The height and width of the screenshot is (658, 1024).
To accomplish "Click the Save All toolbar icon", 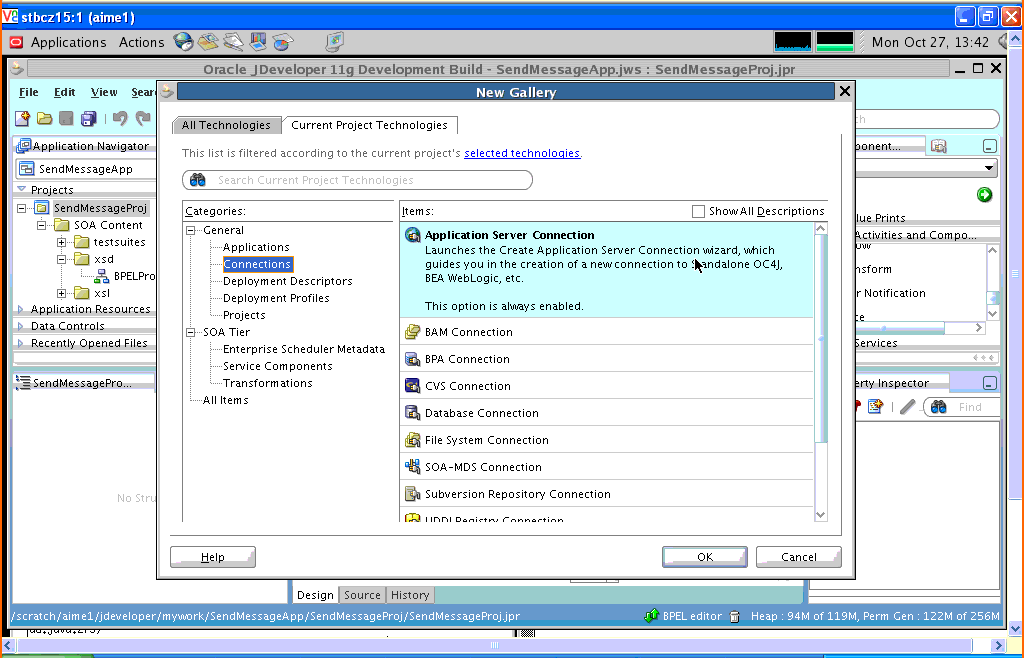I will (88, 118).
